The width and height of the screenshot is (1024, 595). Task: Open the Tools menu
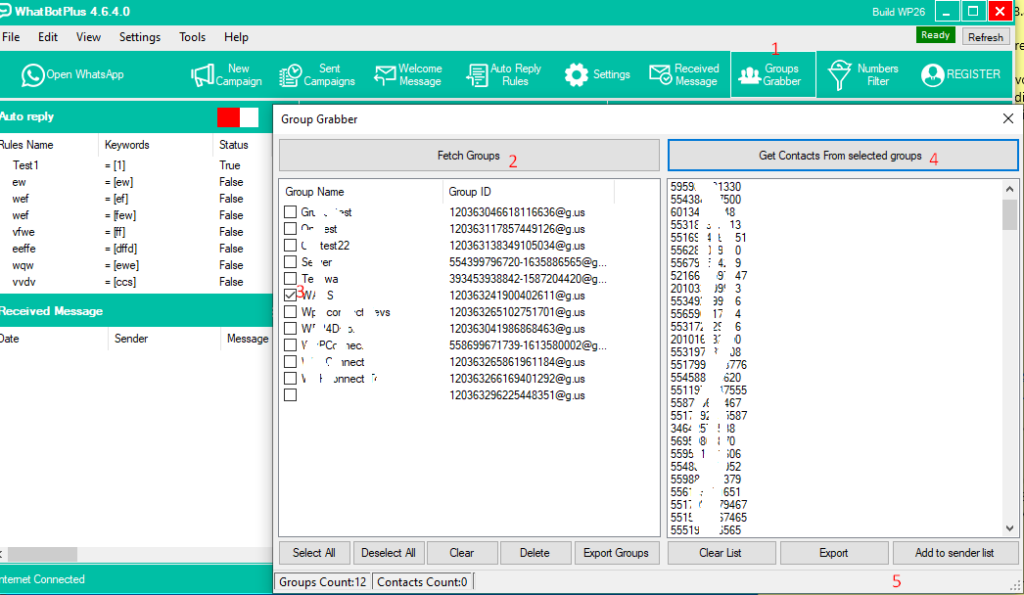tap(192, 37)
